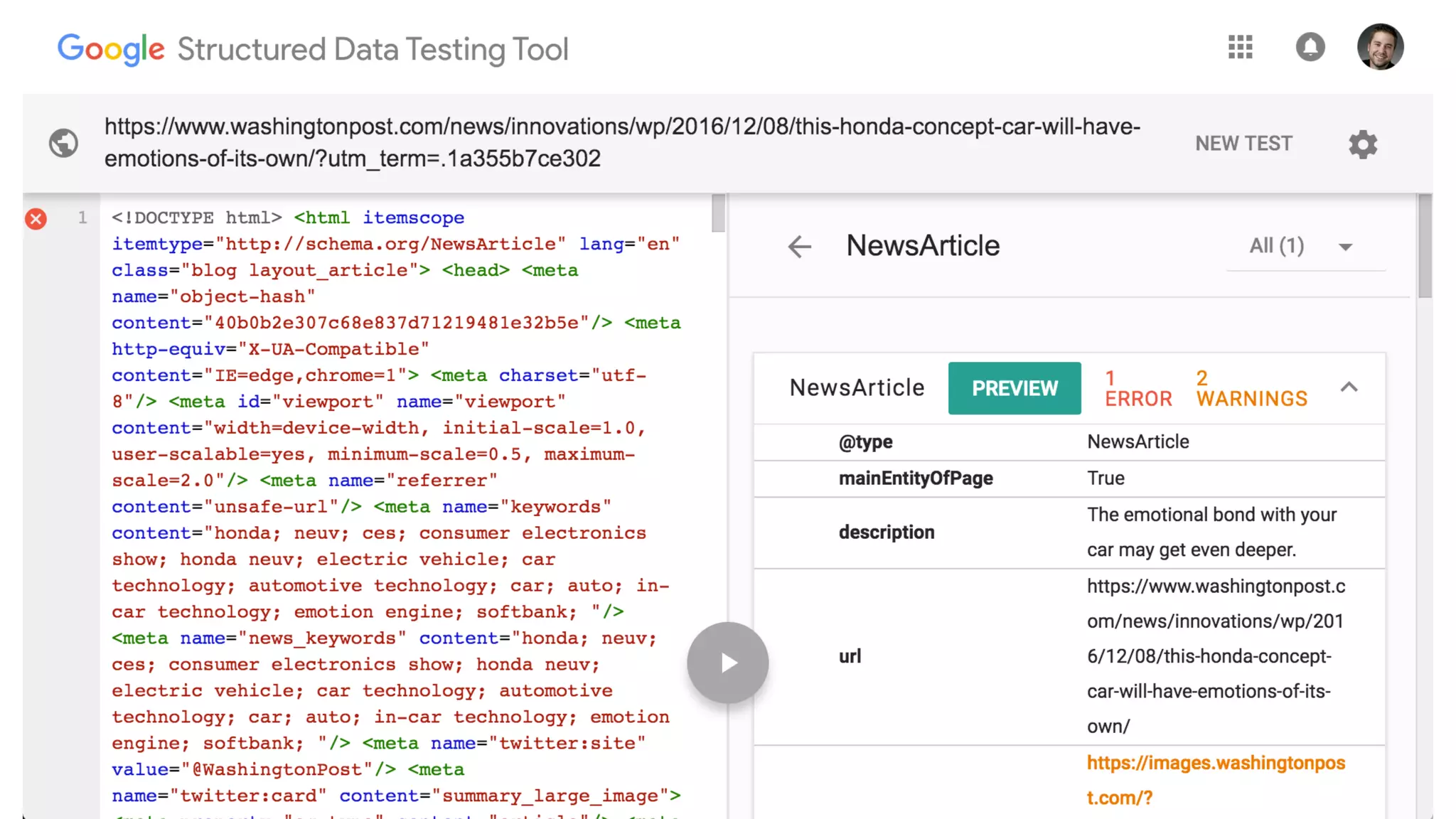The height and width of the screenshot is (819, 1456).
Task: Click the Google logo
Action: [111, 49]
